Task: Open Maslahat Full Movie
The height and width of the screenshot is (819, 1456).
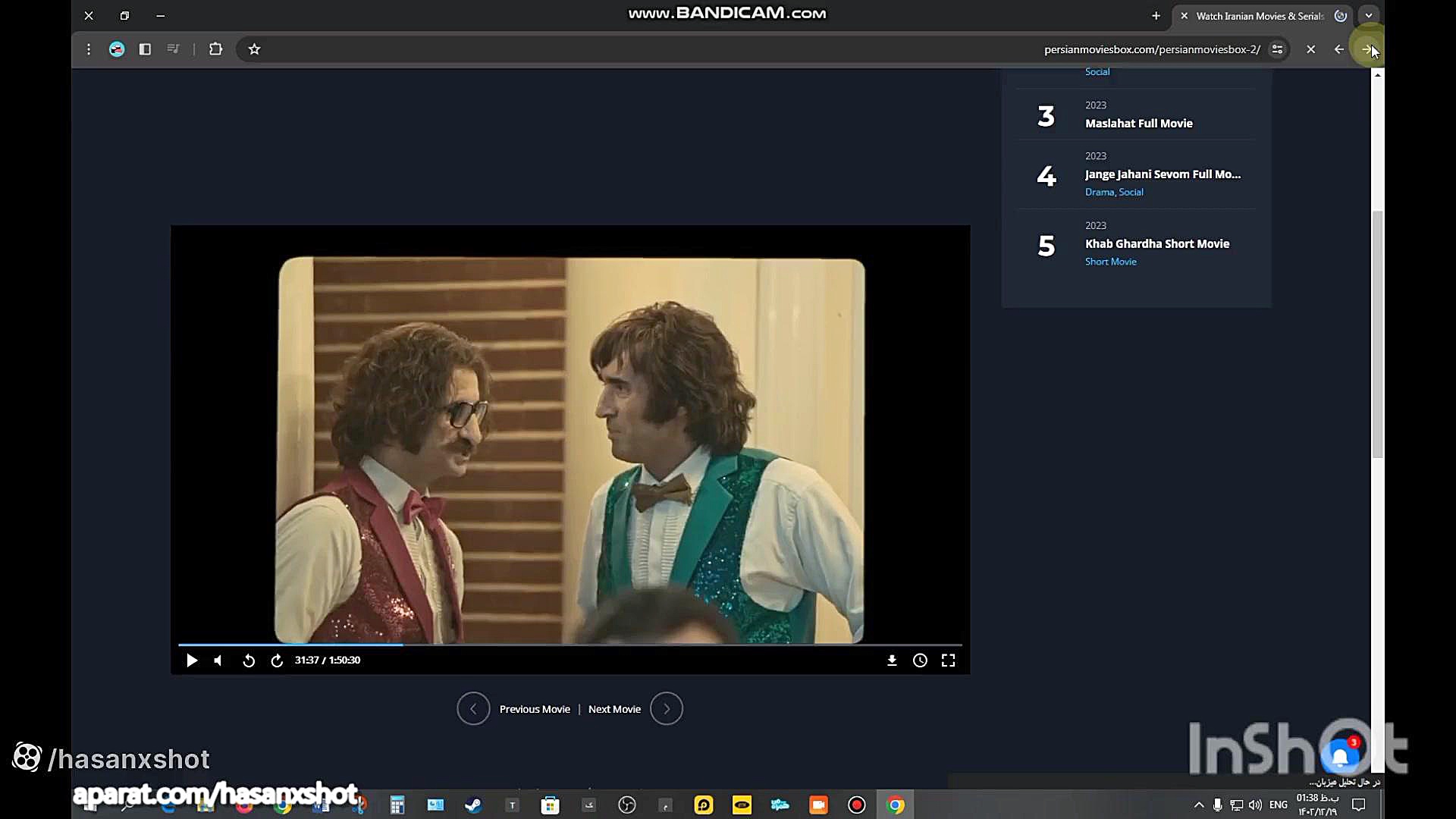Action: pos(1138,124)
